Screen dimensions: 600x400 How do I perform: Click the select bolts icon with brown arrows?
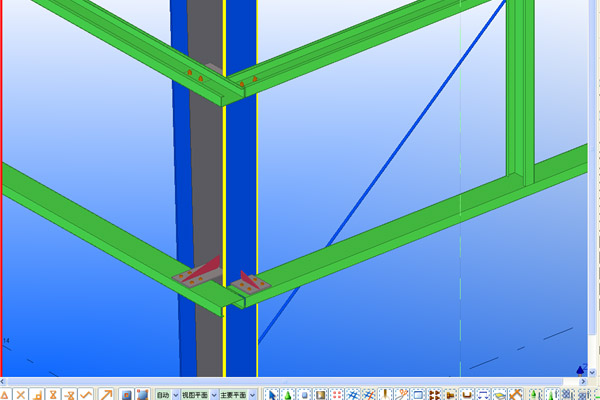434,394
